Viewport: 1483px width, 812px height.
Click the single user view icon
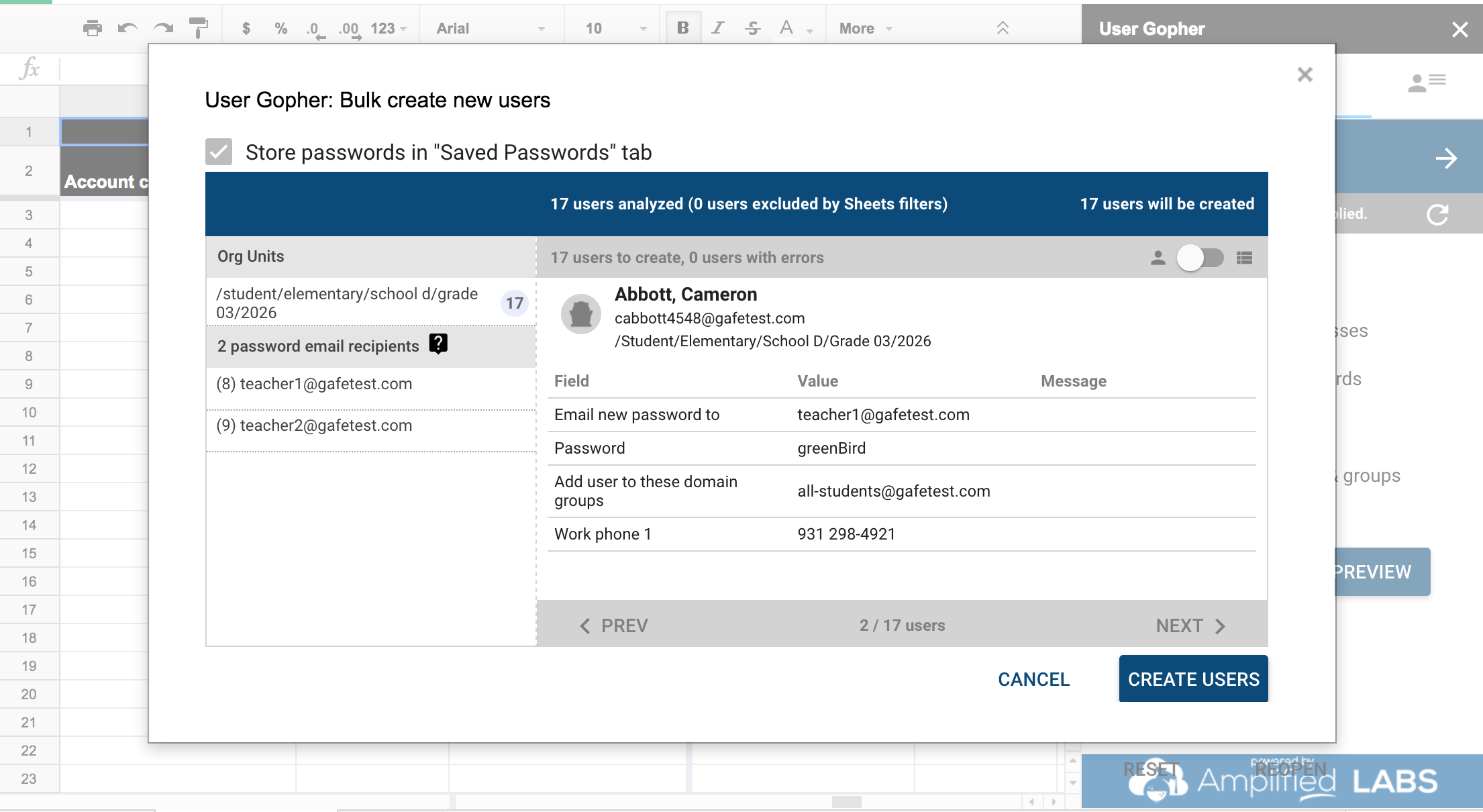click(x=1158, y=258)
